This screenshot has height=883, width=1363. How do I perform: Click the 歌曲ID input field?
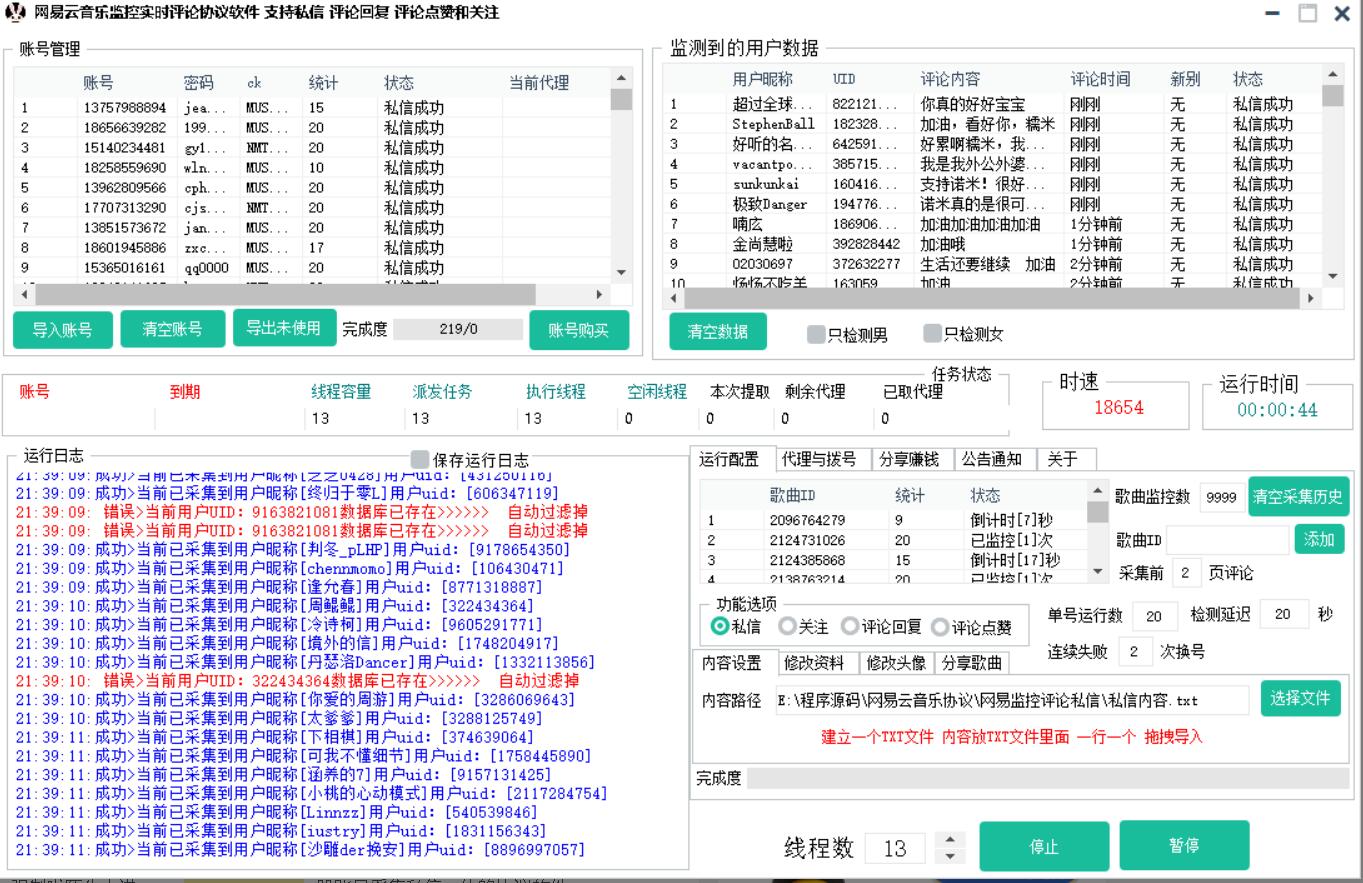pos(1227,540)
